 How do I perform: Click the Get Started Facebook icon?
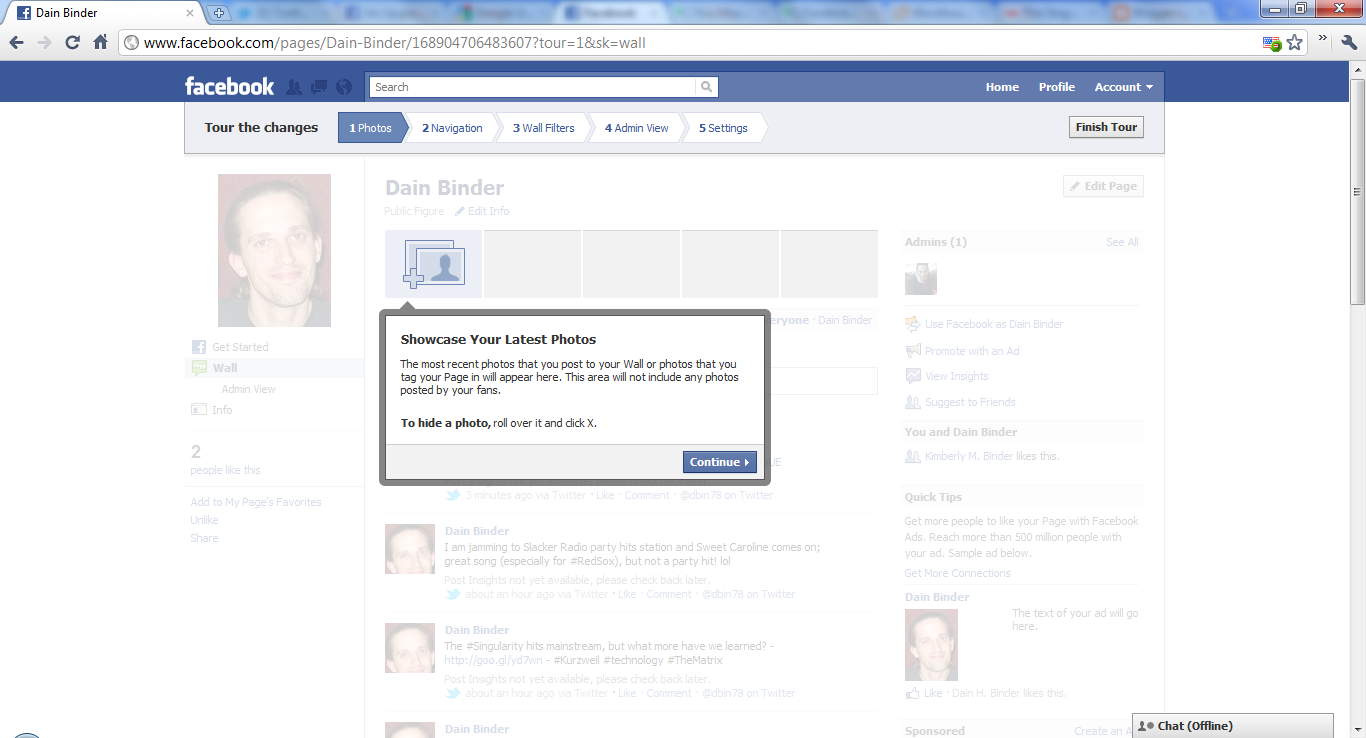pos(199,347)
